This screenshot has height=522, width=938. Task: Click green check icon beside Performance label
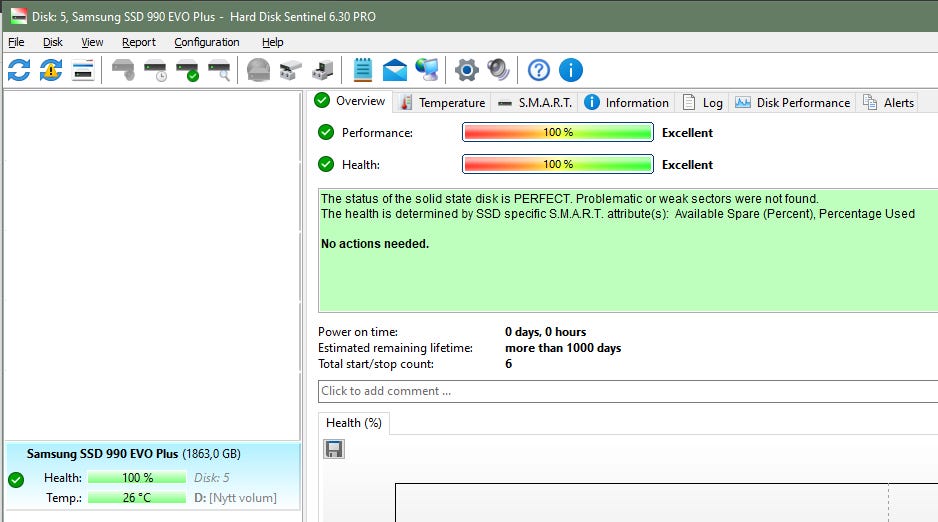tap(326, 132)
